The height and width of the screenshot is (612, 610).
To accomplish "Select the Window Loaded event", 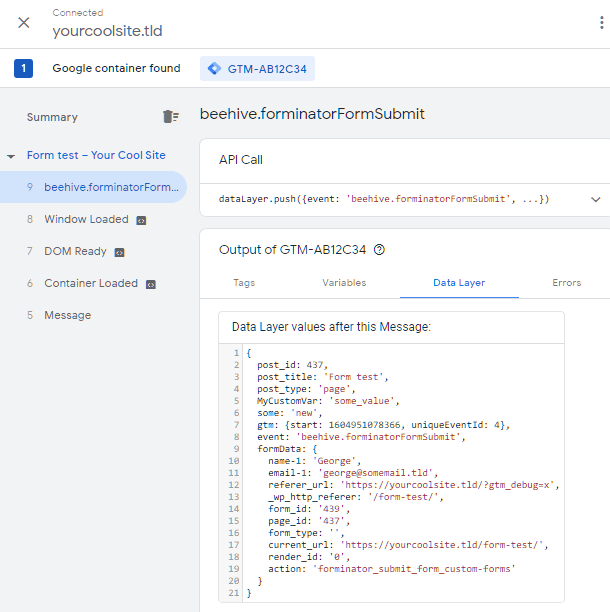I will tap(86, 219).
